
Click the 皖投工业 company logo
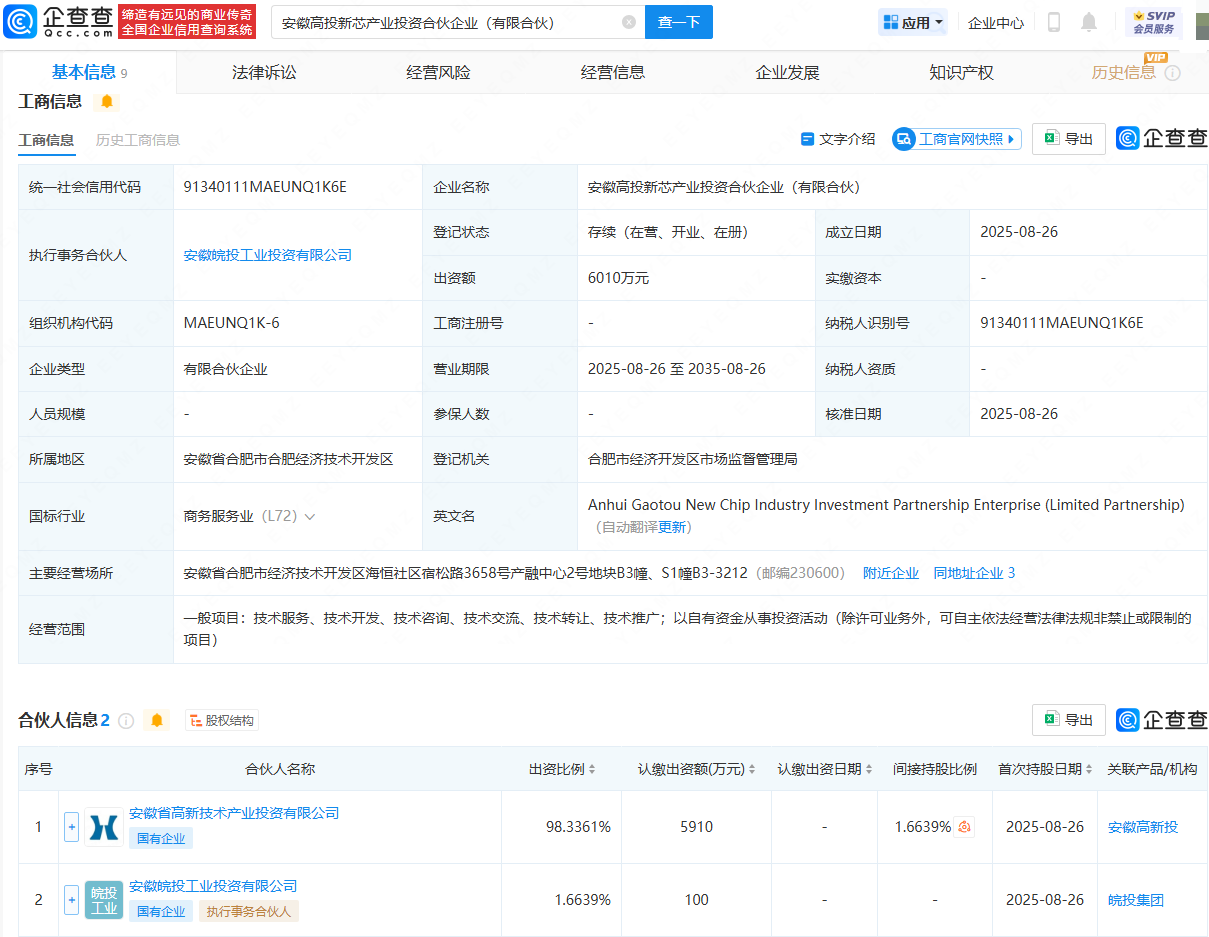click(x=104, y=900)
